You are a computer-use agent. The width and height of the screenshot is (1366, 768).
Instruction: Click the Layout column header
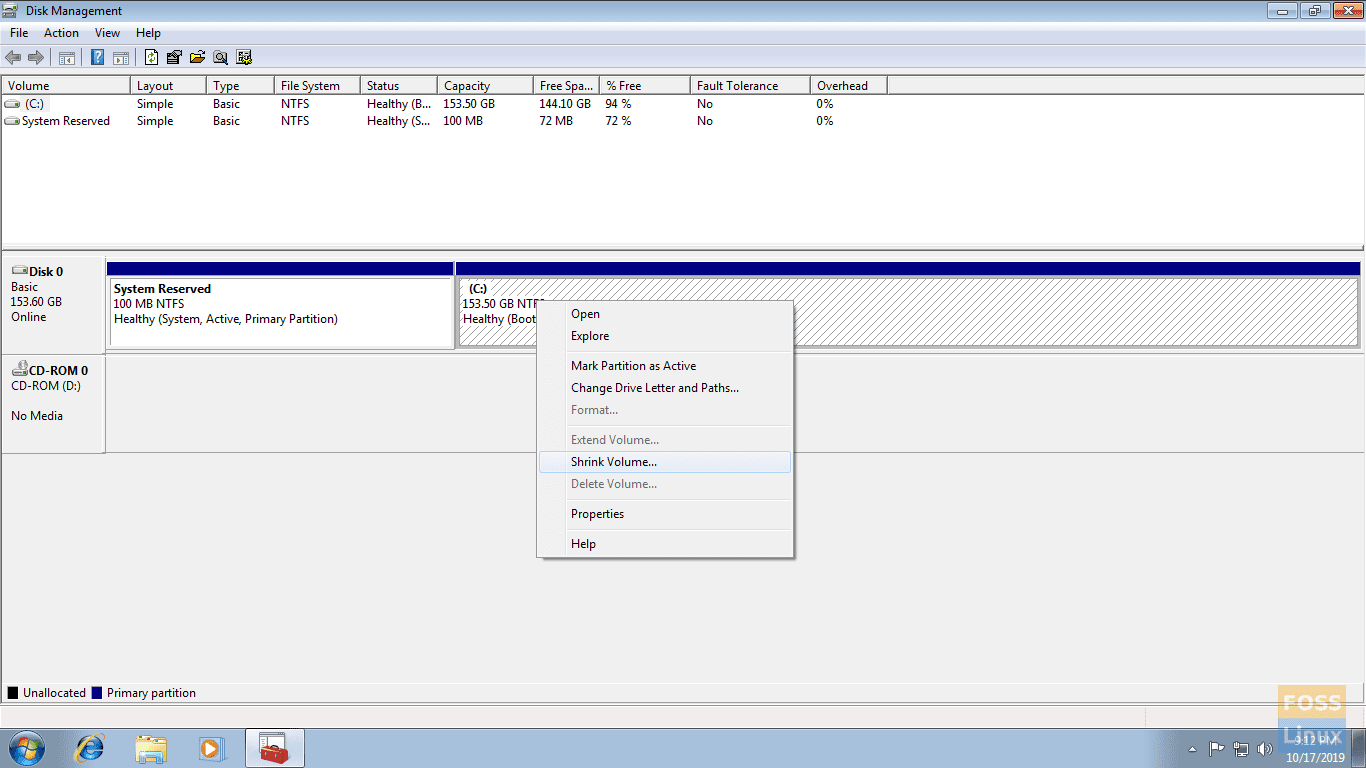pyautogui.click(x=168, y=86)
